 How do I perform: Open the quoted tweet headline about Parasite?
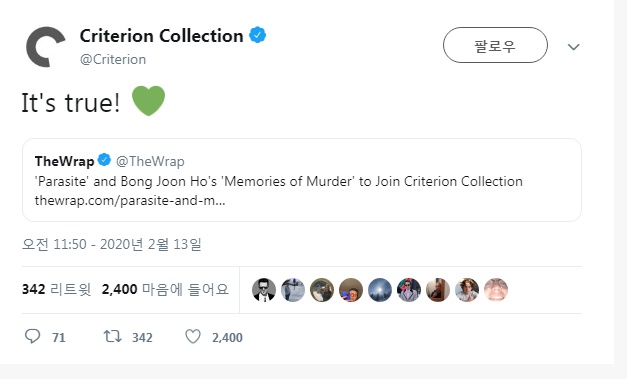pos(279,181)
